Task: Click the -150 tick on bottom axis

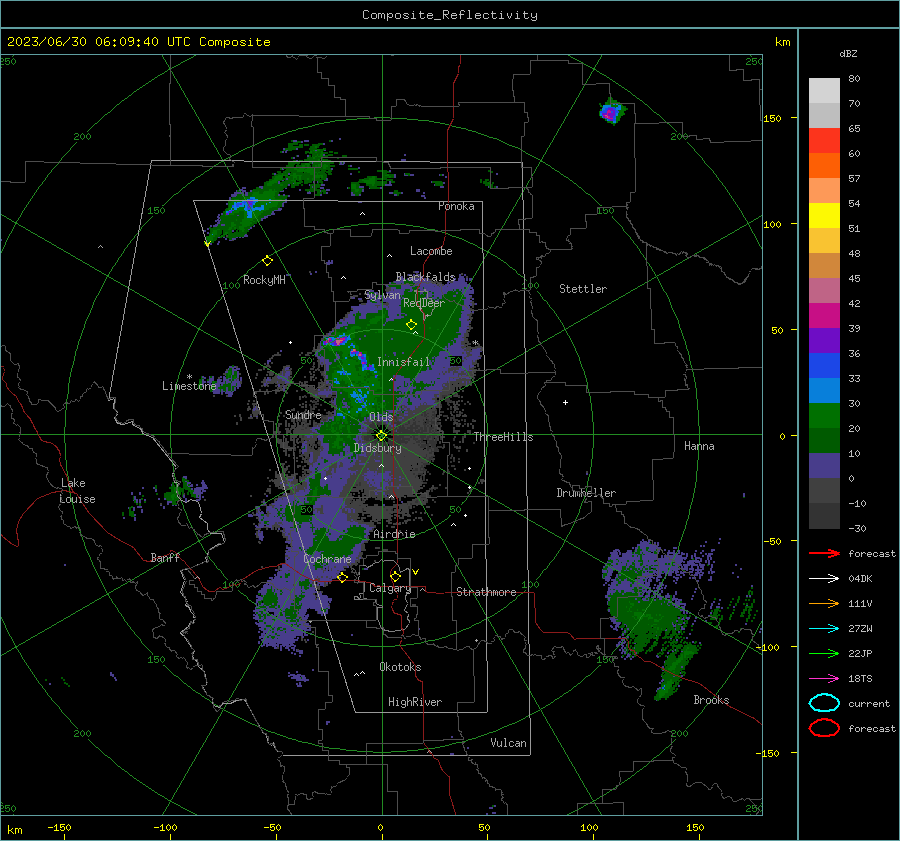Action: point(60,828)
